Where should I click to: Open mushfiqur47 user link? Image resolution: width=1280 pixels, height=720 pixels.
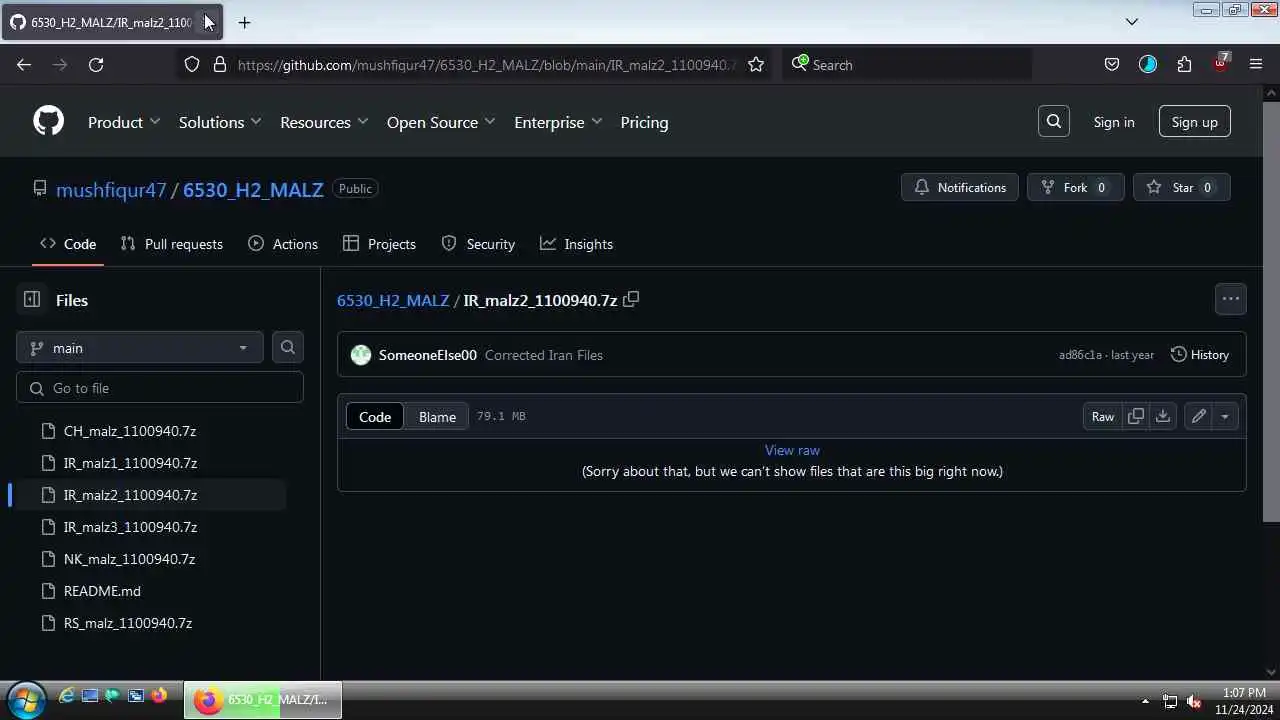click(111, 190)
